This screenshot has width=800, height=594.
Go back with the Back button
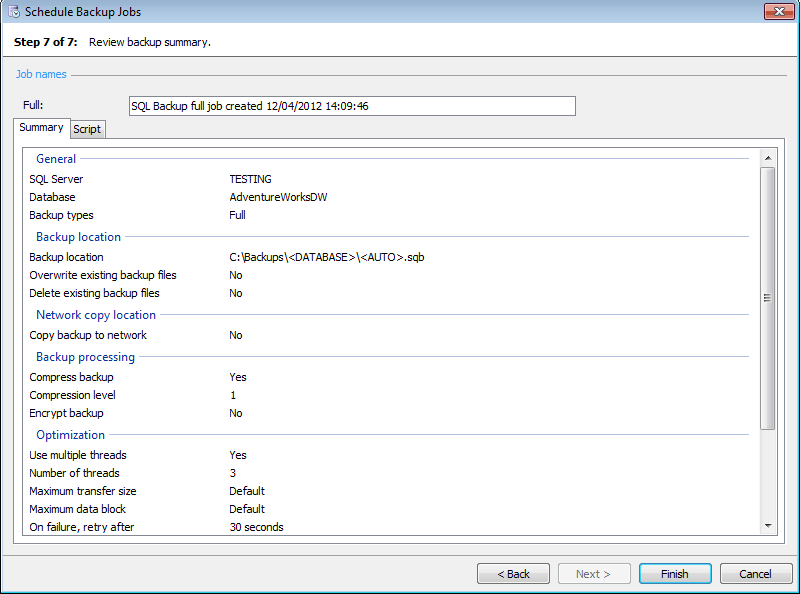[x=513, y=574]
